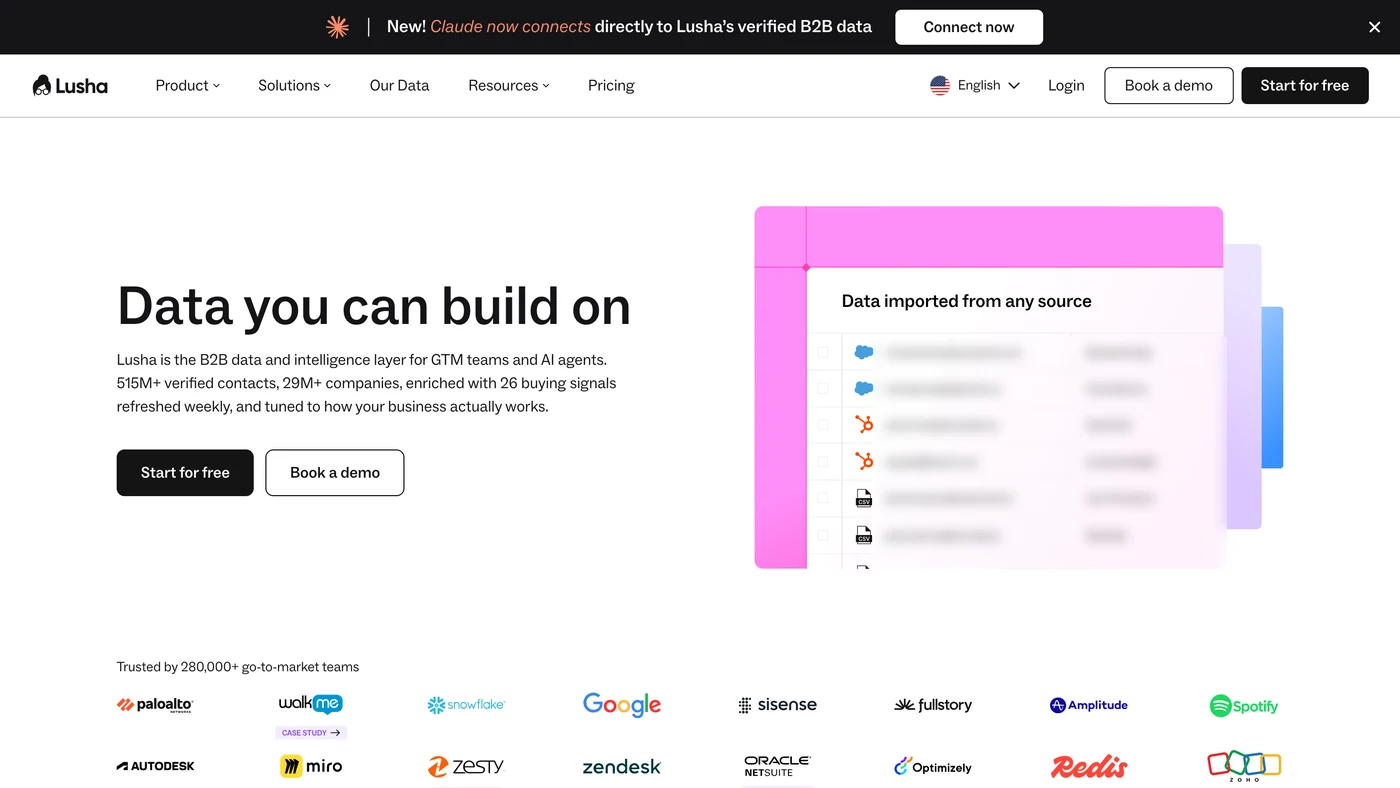1400x788 pixels.
Task: Click the Snowflake logo
Action: click(x=466, y=705)
